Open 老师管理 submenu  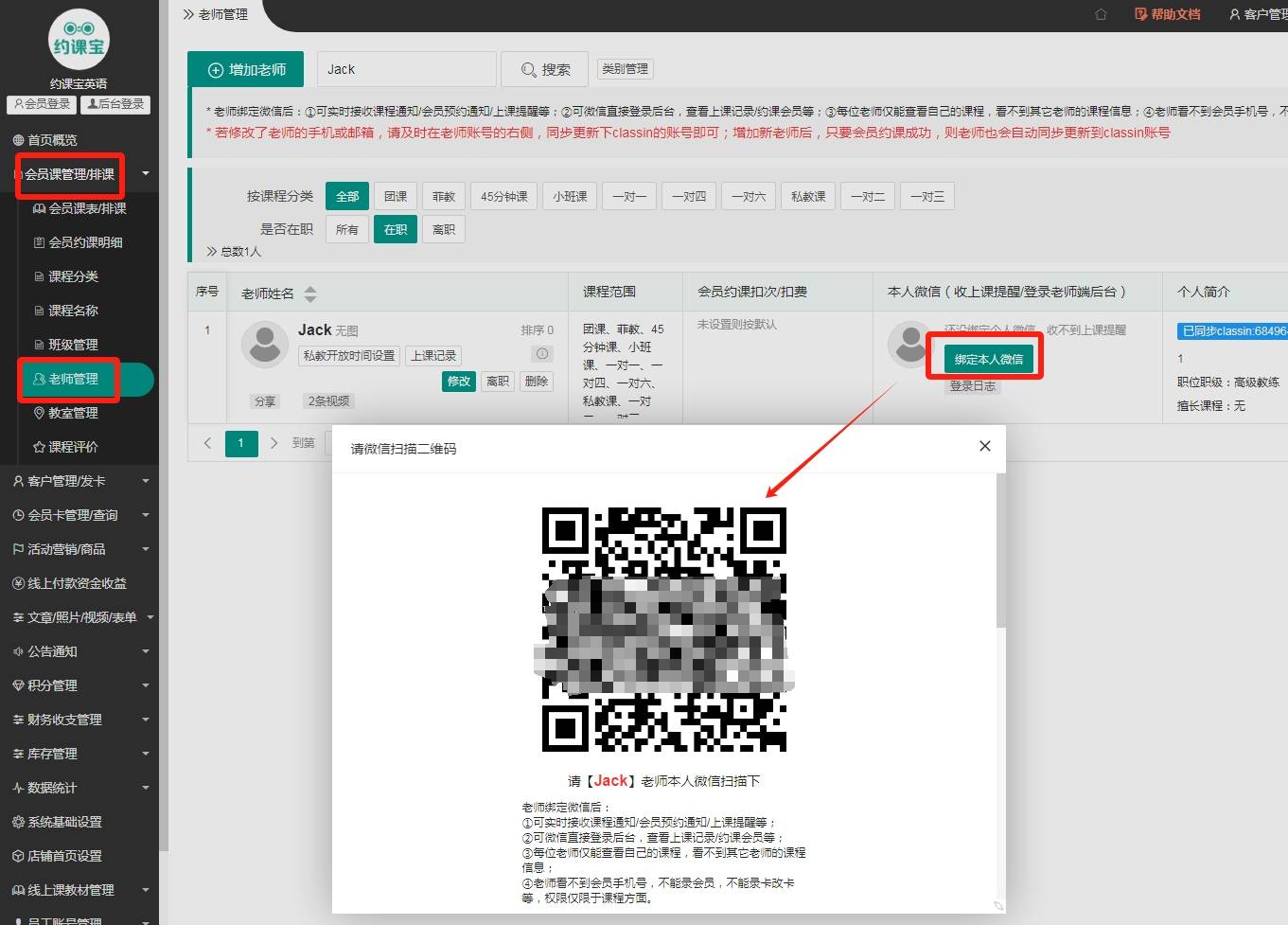tap(79, 379)
